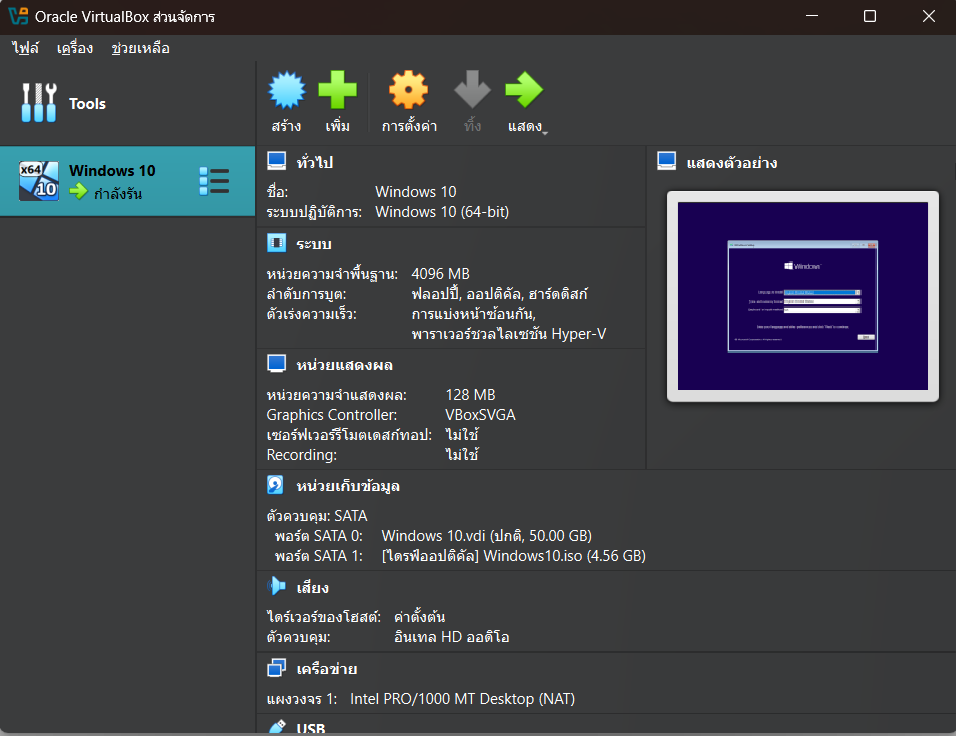The width and height of the screenshot is (956, 736).
Task: Click Windows 10 (64-bit) operating system value
Action: click(x=442, y=212)
